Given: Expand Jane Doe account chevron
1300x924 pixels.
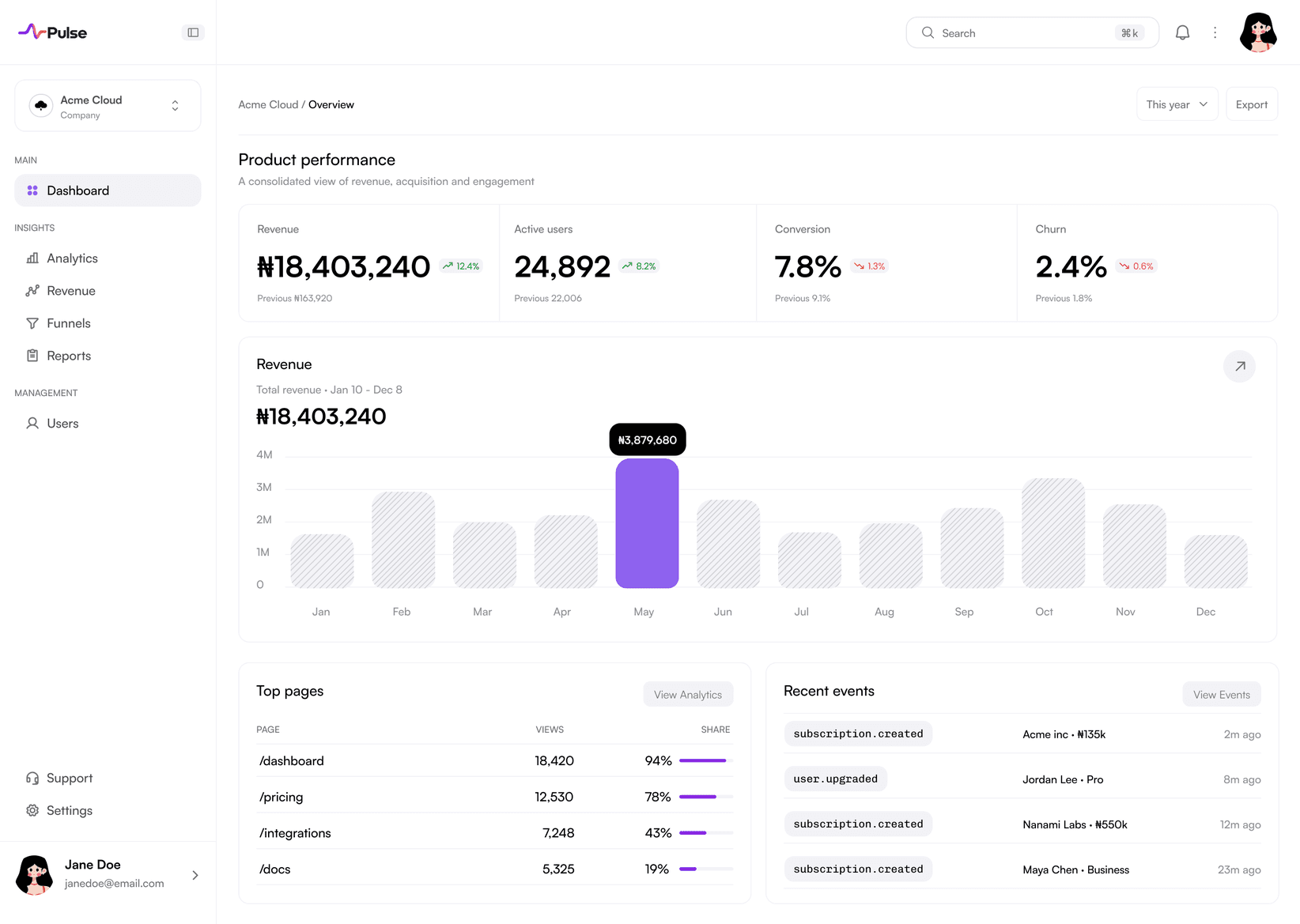Looking at the screenshot, I should pyautogui.click(x=195, y=875).
